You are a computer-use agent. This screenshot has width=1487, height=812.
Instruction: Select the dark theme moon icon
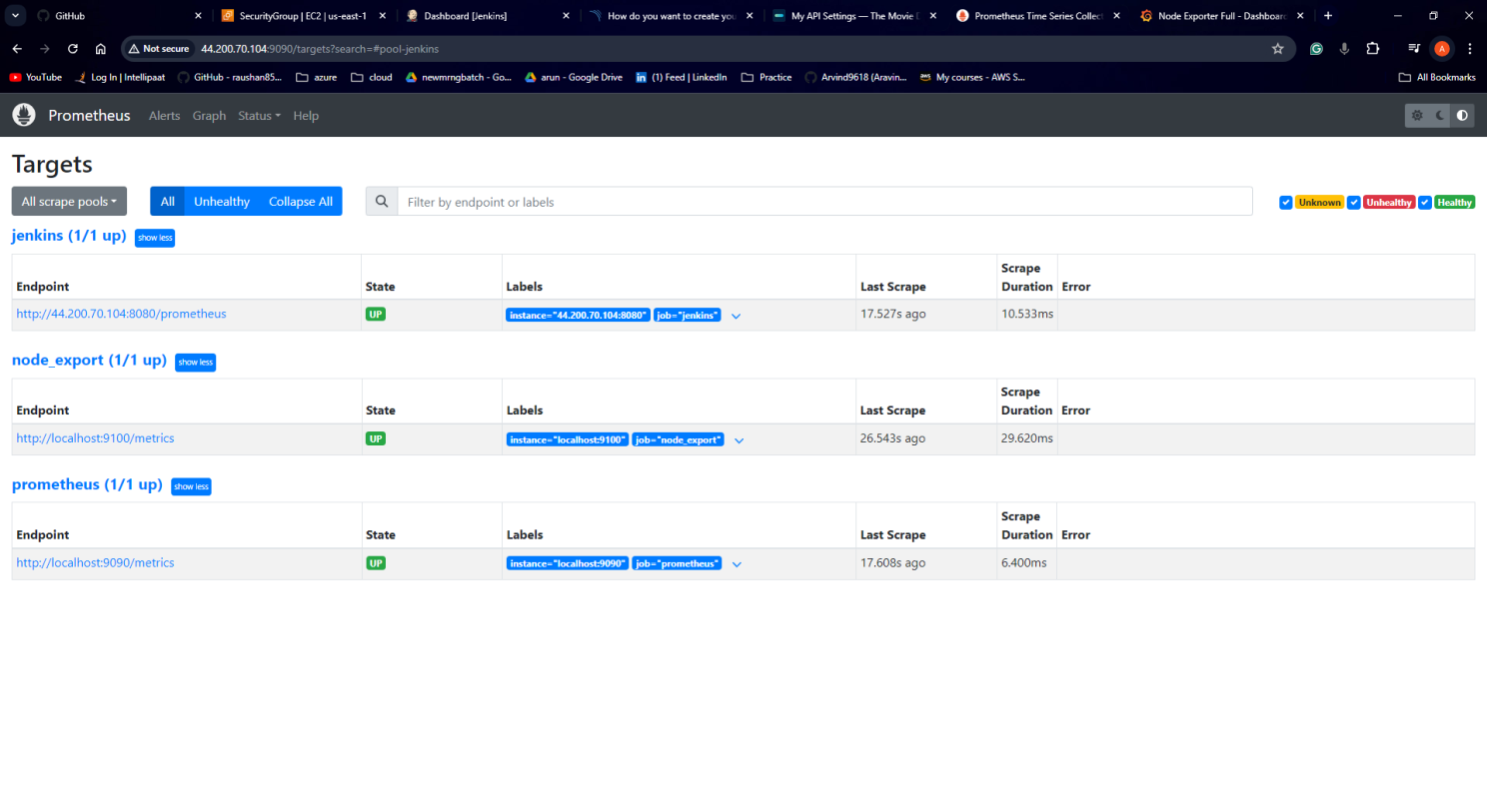[x=1440, y=116]
